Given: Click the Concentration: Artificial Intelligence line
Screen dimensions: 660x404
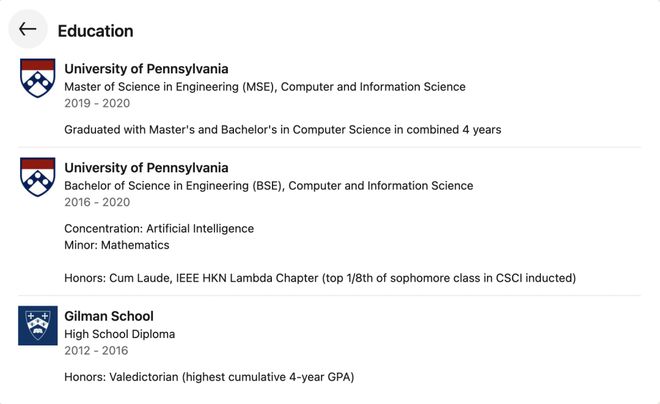Looking at the screenshot, I should coord(159,229).
